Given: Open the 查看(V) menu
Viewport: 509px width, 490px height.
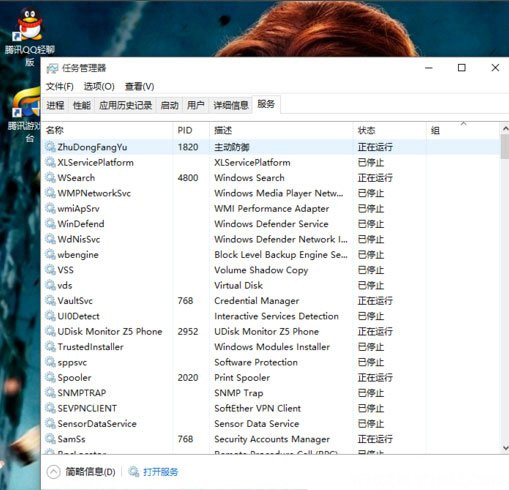Looking at the screenshot, I should pos(139,87).
